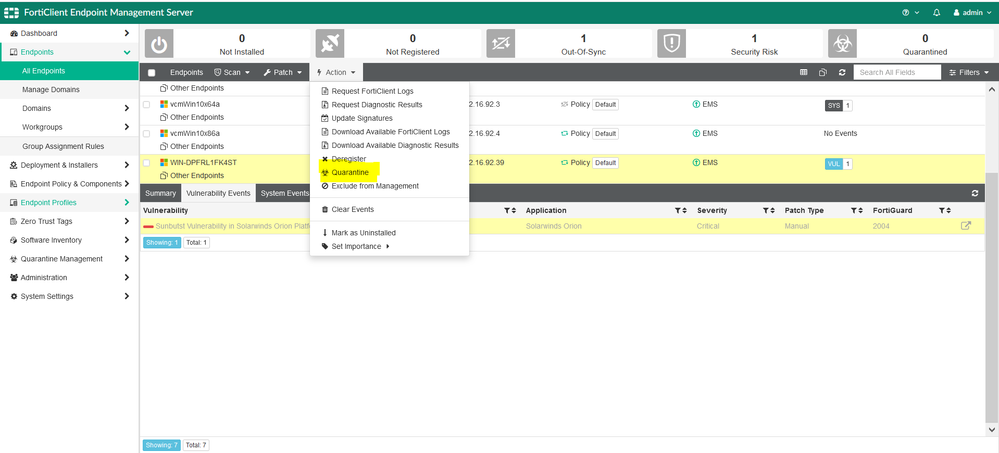Open the Sunburst vulnerability external link icon

966,226
